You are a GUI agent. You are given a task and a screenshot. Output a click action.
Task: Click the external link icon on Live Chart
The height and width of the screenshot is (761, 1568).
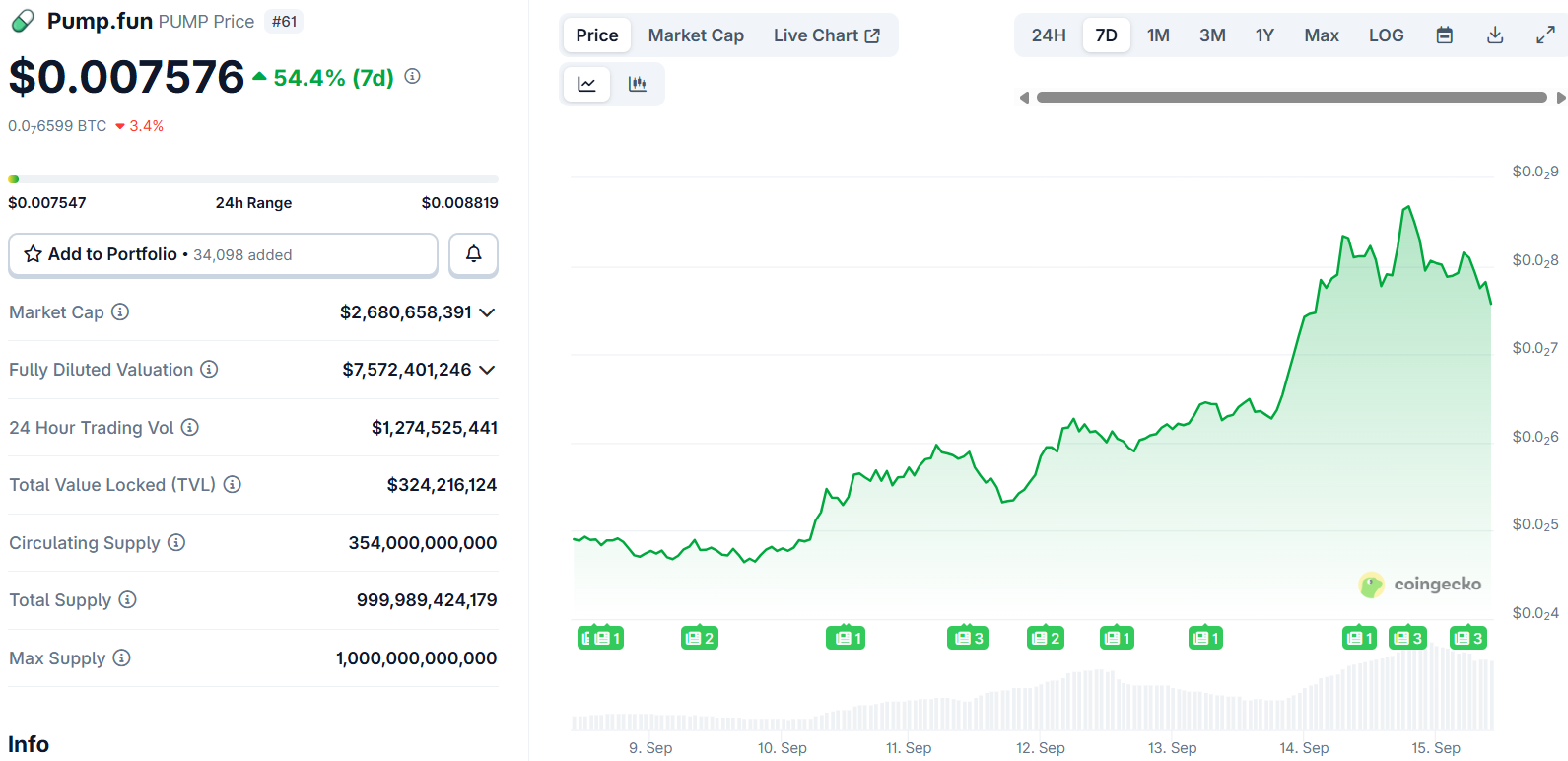pos(872,35)
